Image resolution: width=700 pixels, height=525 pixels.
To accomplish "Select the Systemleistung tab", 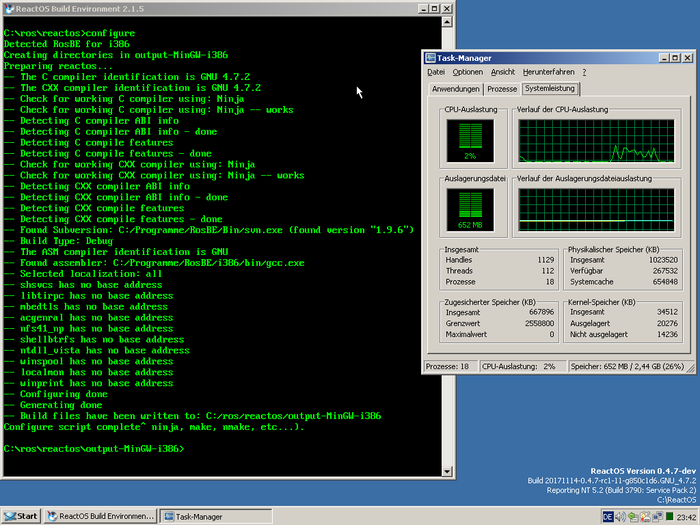I will pos(548,89).
